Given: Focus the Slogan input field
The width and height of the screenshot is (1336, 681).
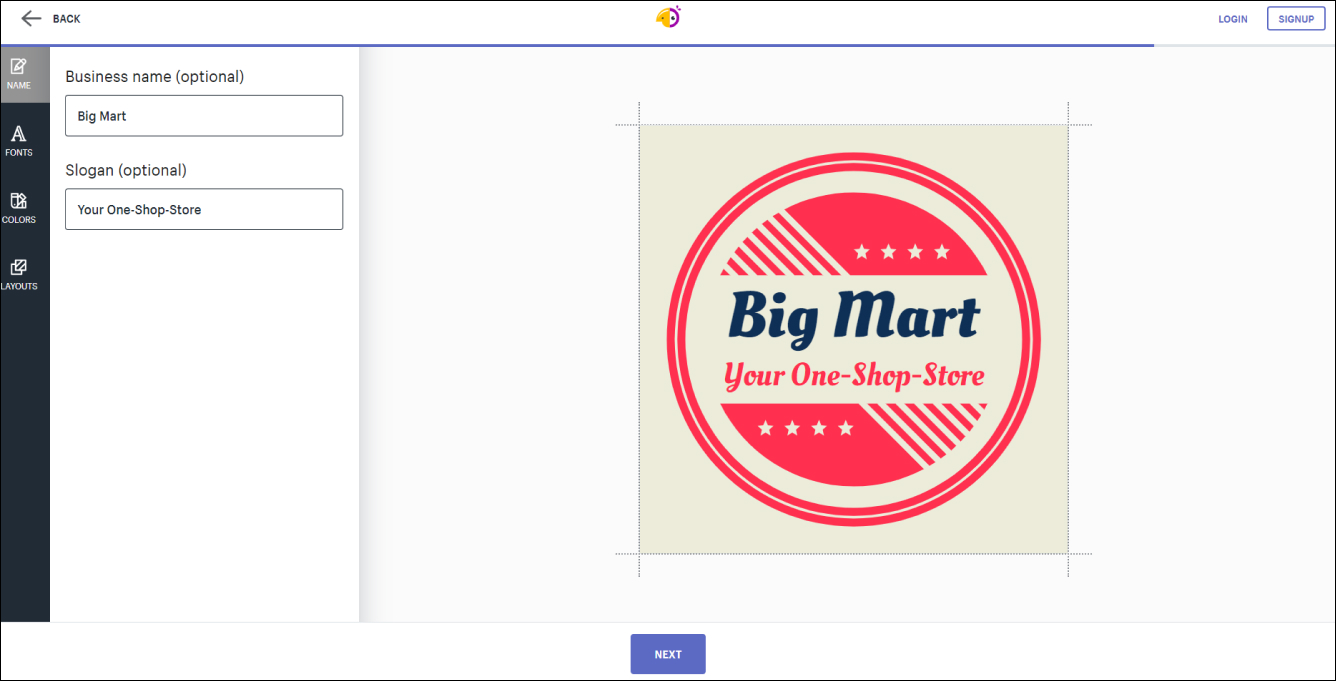Looking at the screenshot, I should pos(204,209).
